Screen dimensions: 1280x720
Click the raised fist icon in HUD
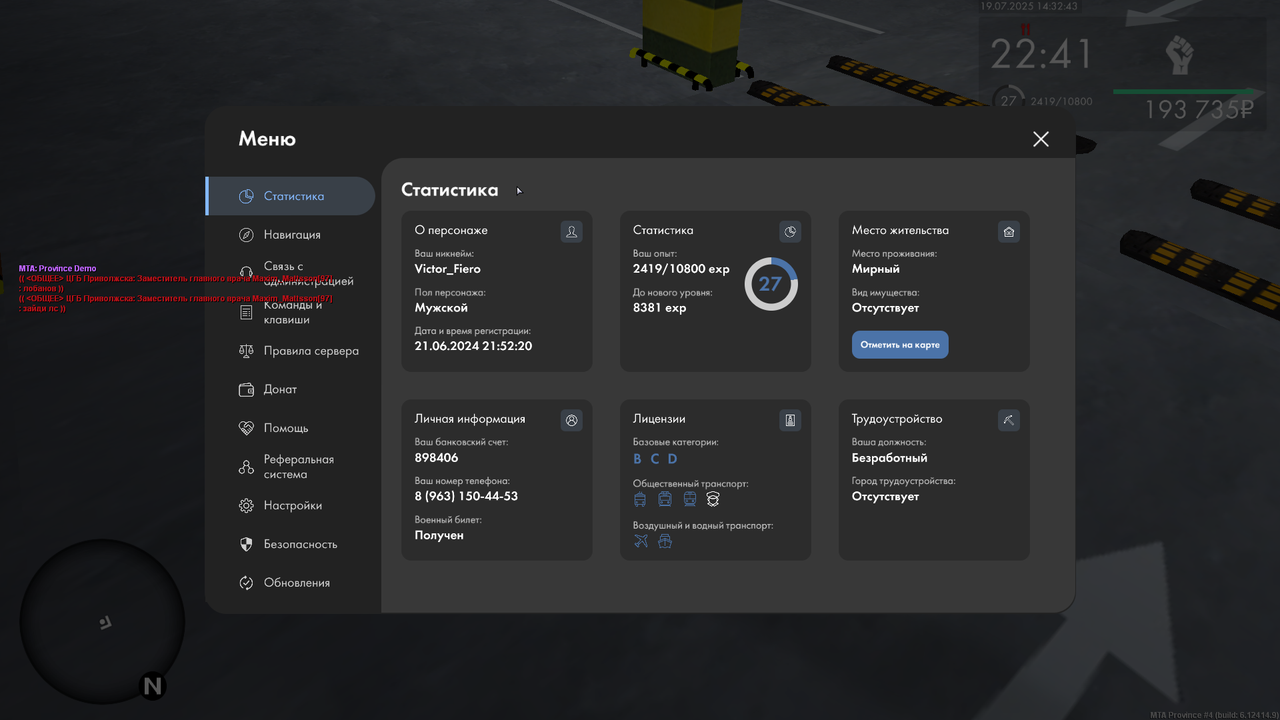pyautogui.click(x=1180, y=55)
